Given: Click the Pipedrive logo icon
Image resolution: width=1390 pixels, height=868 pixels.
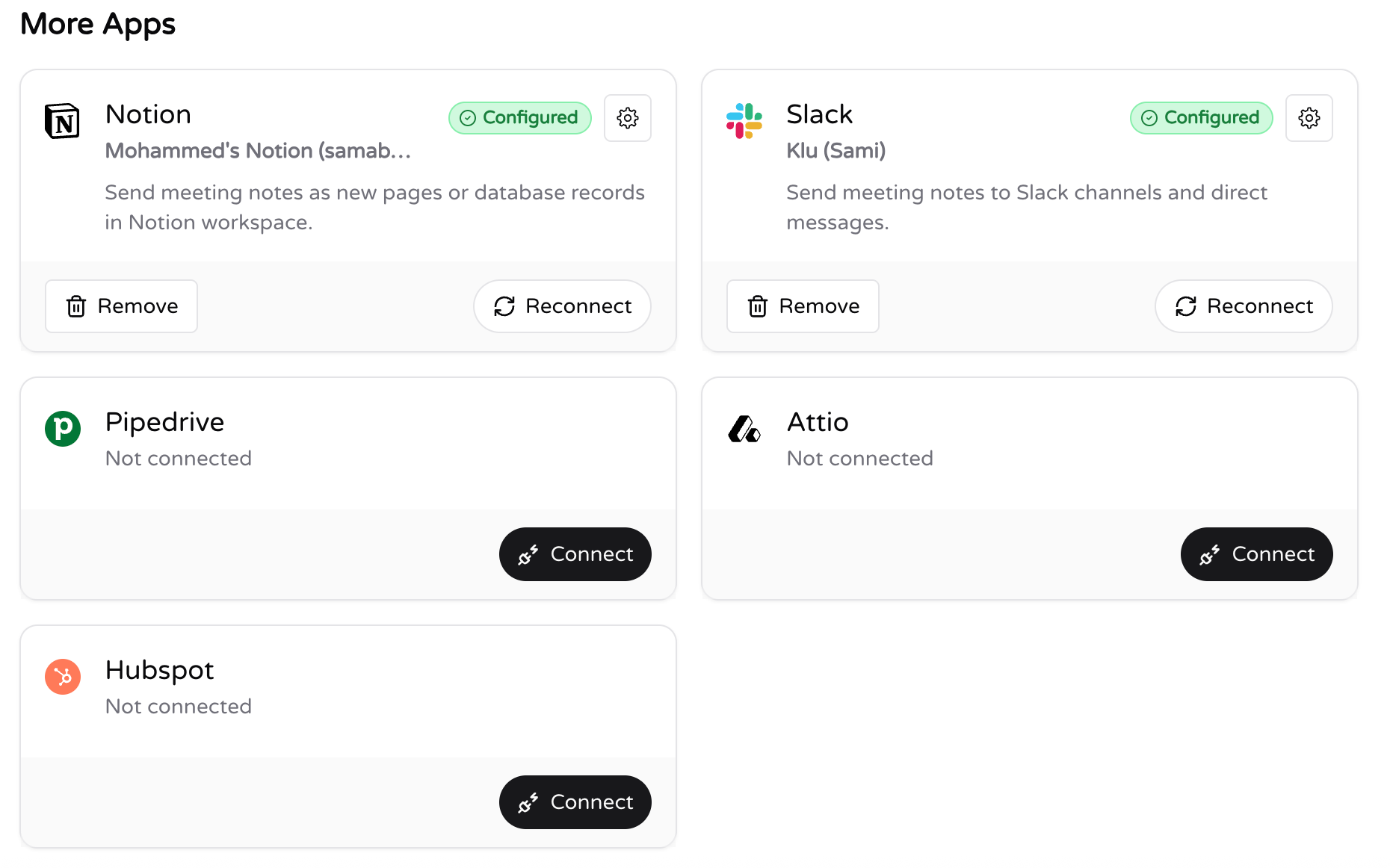Looking at the screenshot, I should (x=63, y=429).
